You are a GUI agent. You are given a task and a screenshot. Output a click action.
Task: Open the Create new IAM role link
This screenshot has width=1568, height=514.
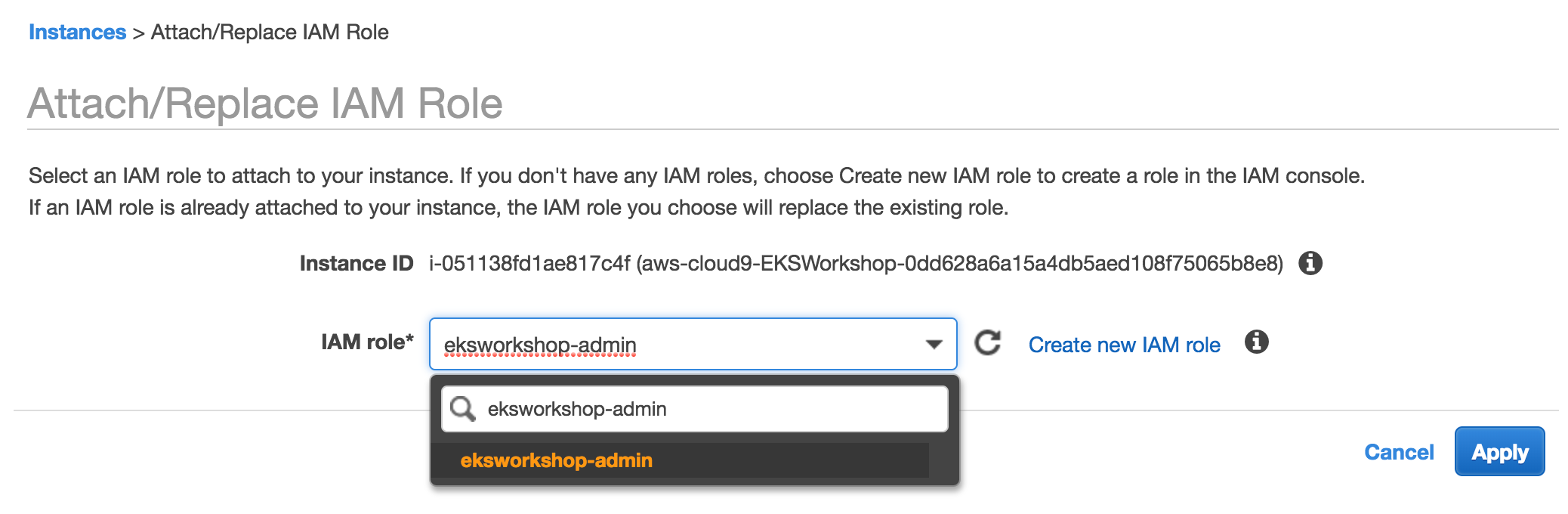coord(1124,345)
